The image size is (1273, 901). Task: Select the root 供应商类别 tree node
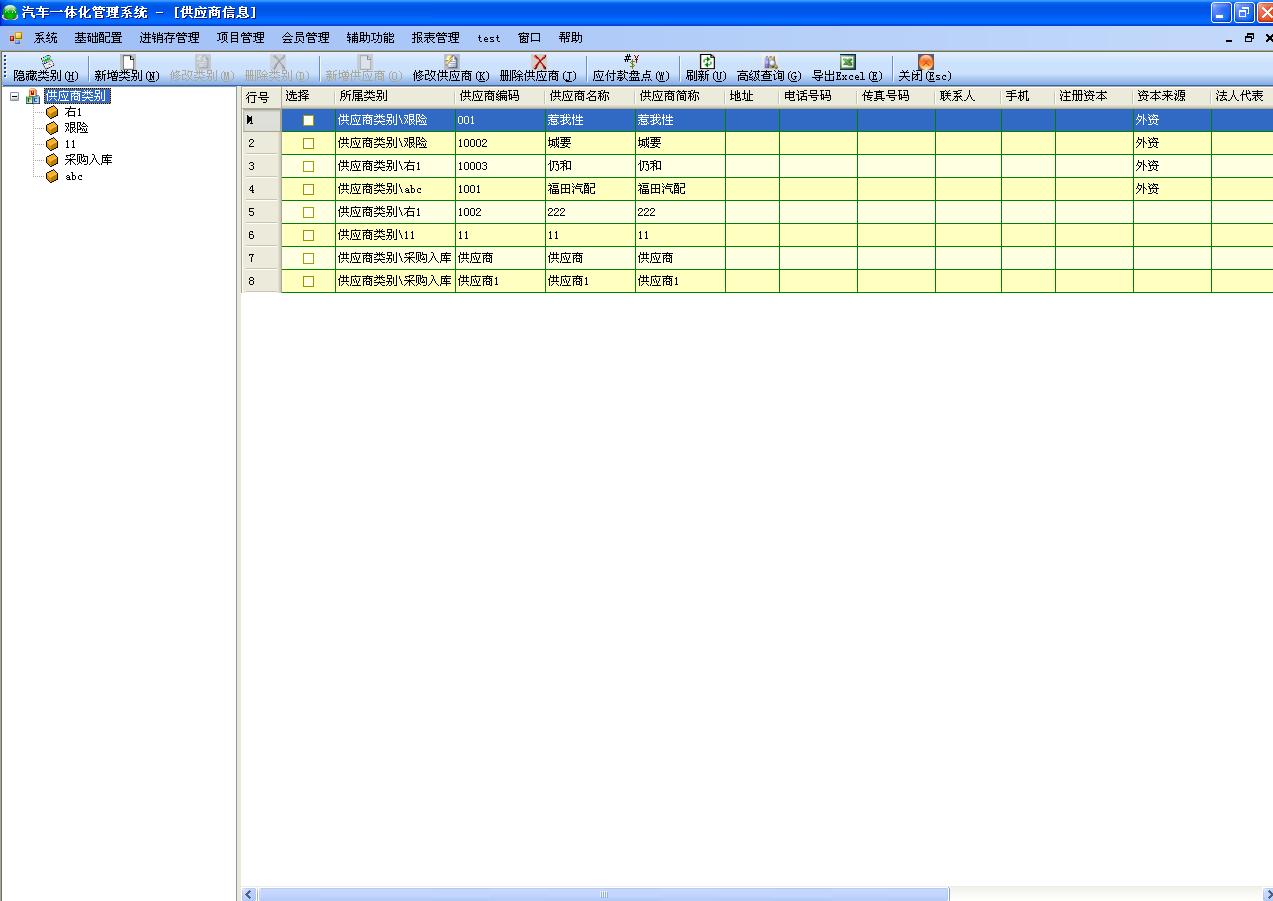tap(77, 96)
